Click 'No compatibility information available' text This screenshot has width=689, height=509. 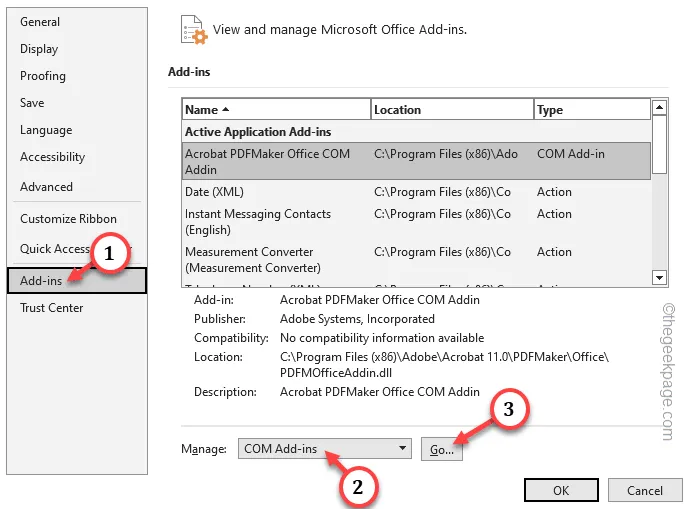[382, 338]
